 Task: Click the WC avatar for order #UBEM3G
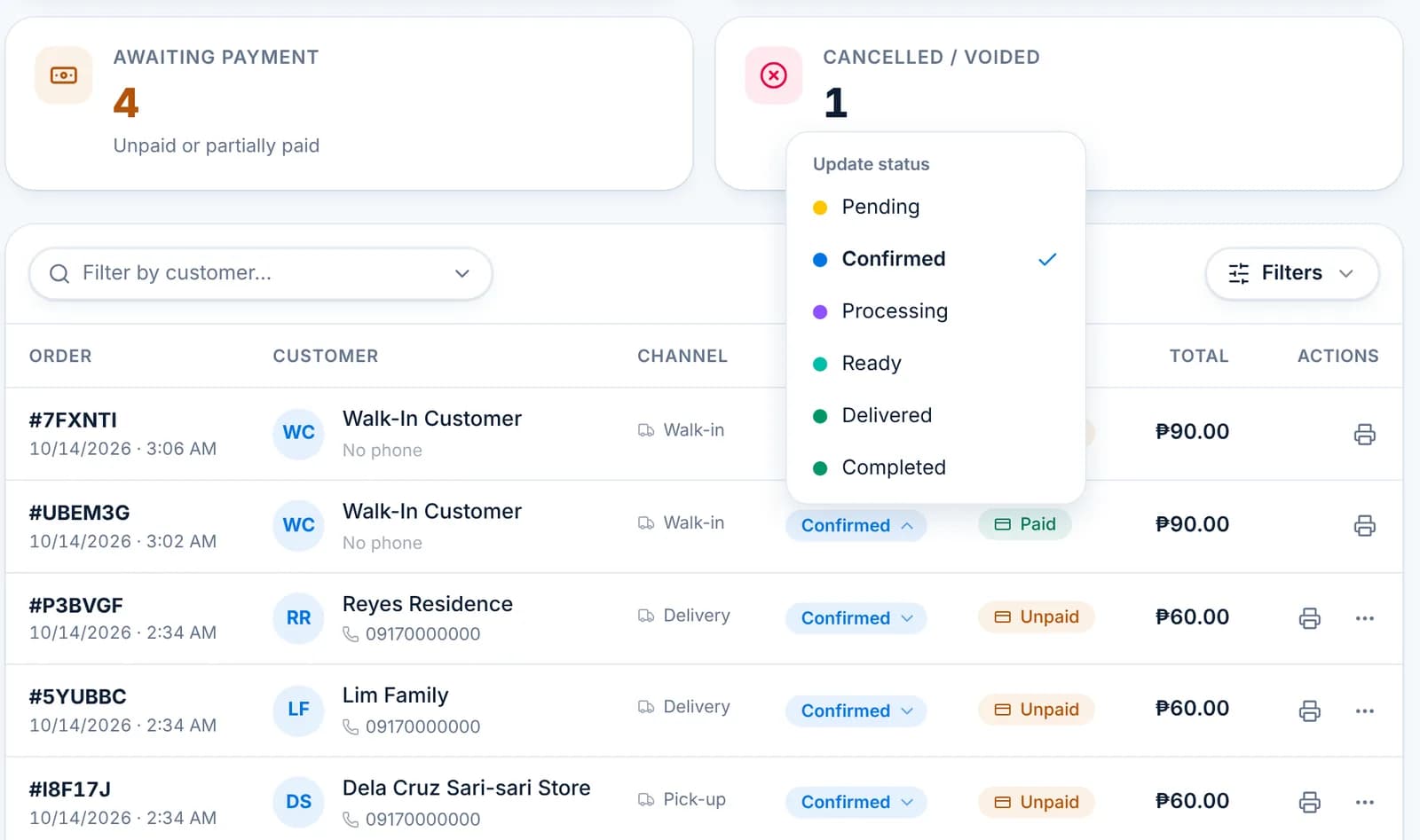pyautogui.click(x=298, y=525)
